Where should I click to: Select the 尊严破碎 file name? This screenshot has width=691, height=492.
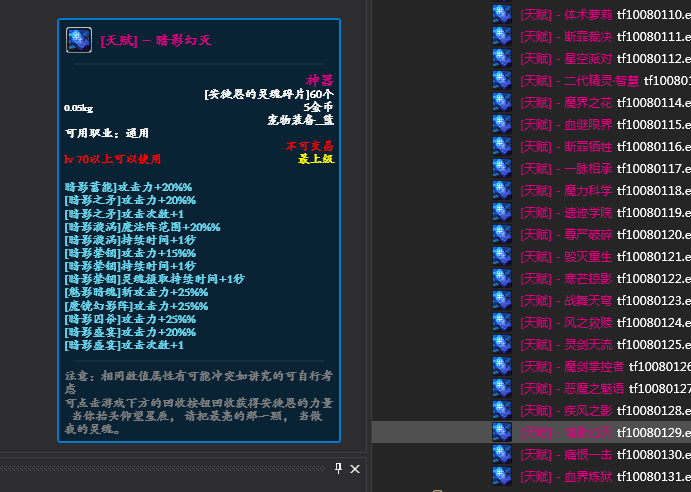pyautogui.click(x=654, y=235)
